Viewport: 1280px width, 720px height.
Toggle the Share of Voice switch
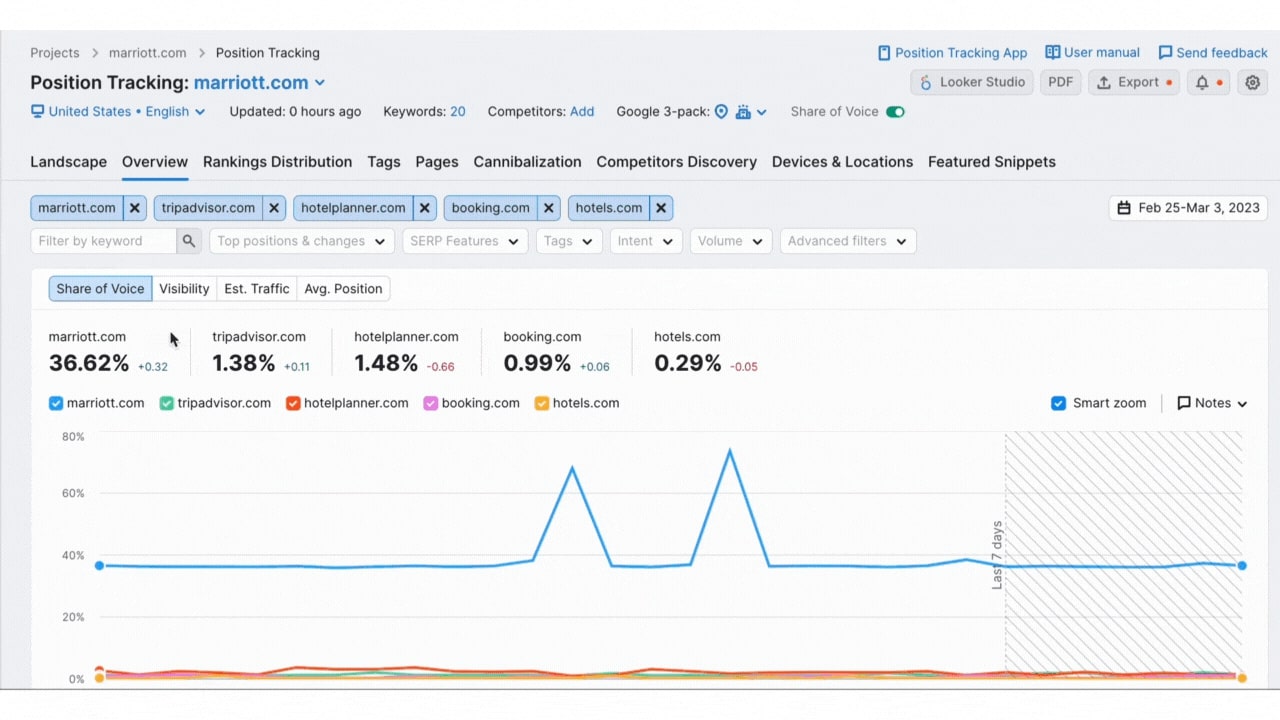point(895,111)
